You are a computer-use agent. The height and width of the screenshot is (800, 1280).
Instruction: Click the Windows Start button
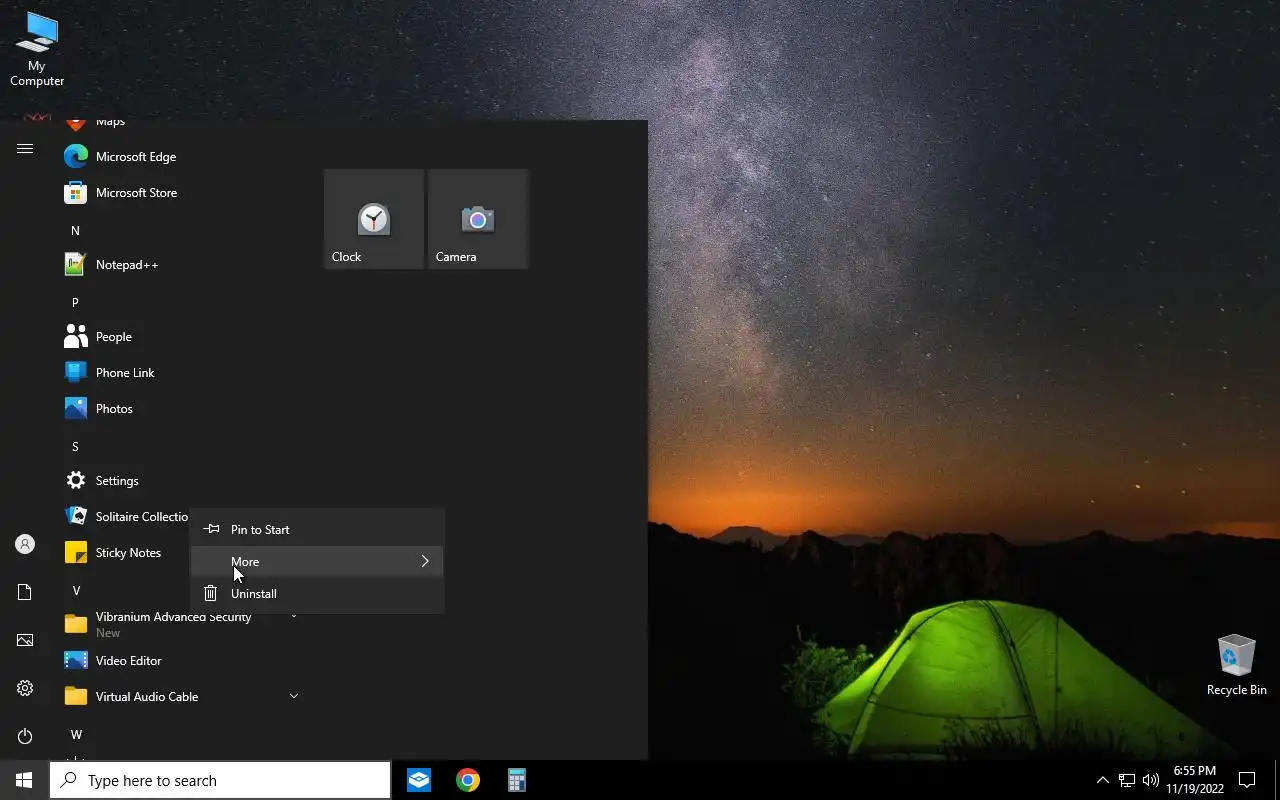(24, 780)
